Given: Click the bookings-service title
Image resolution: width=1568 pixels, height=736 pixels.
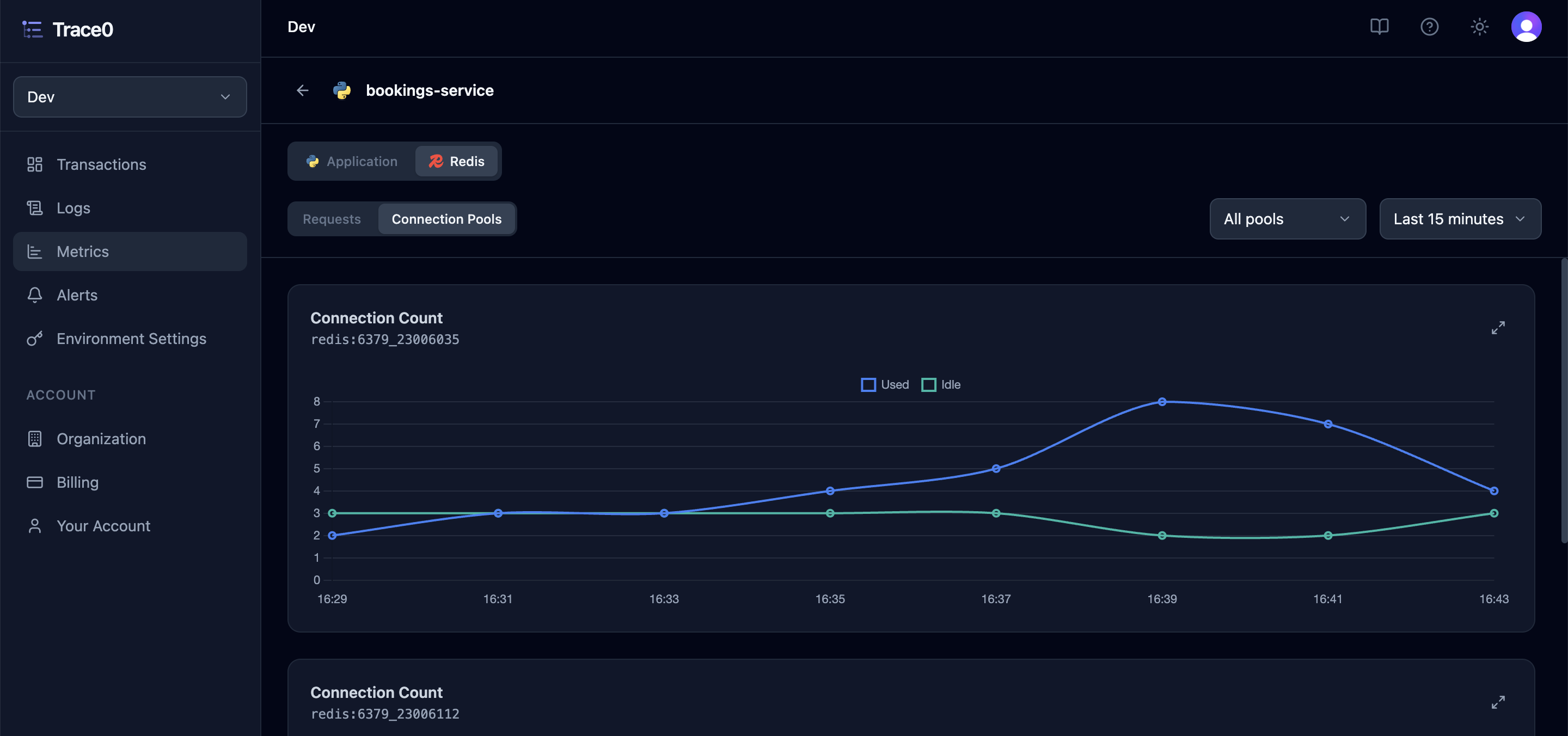Looking at the screenshot, I should (430, 90).
